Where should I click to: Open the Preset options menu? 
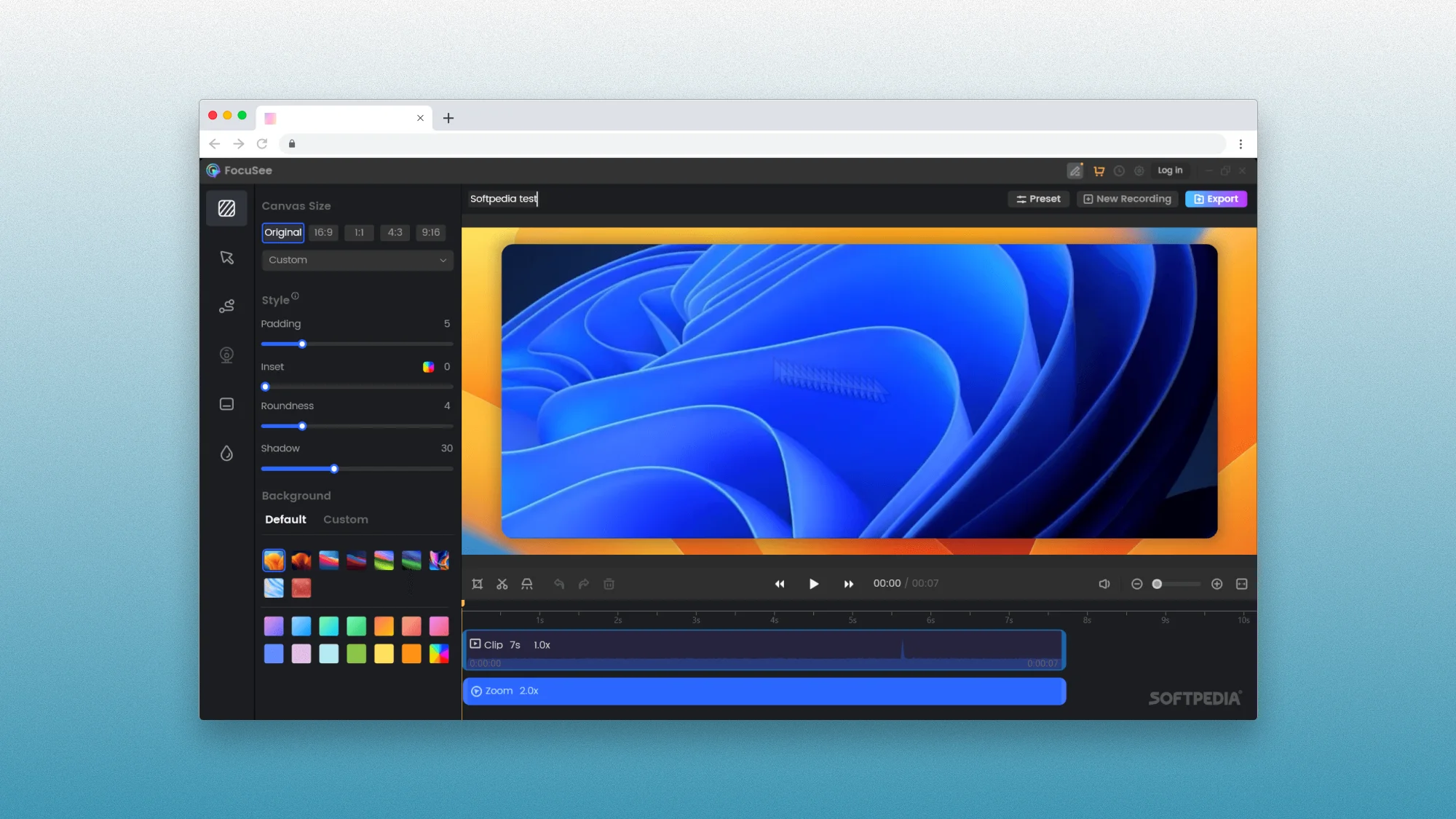(x=1038, y=199)
